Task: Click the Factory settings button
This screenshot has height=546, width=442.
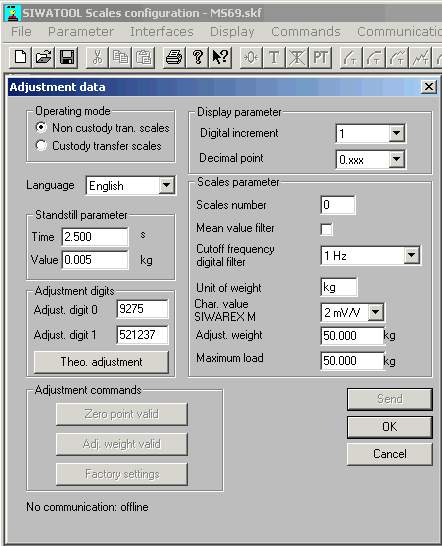Action: pos(122,474)
